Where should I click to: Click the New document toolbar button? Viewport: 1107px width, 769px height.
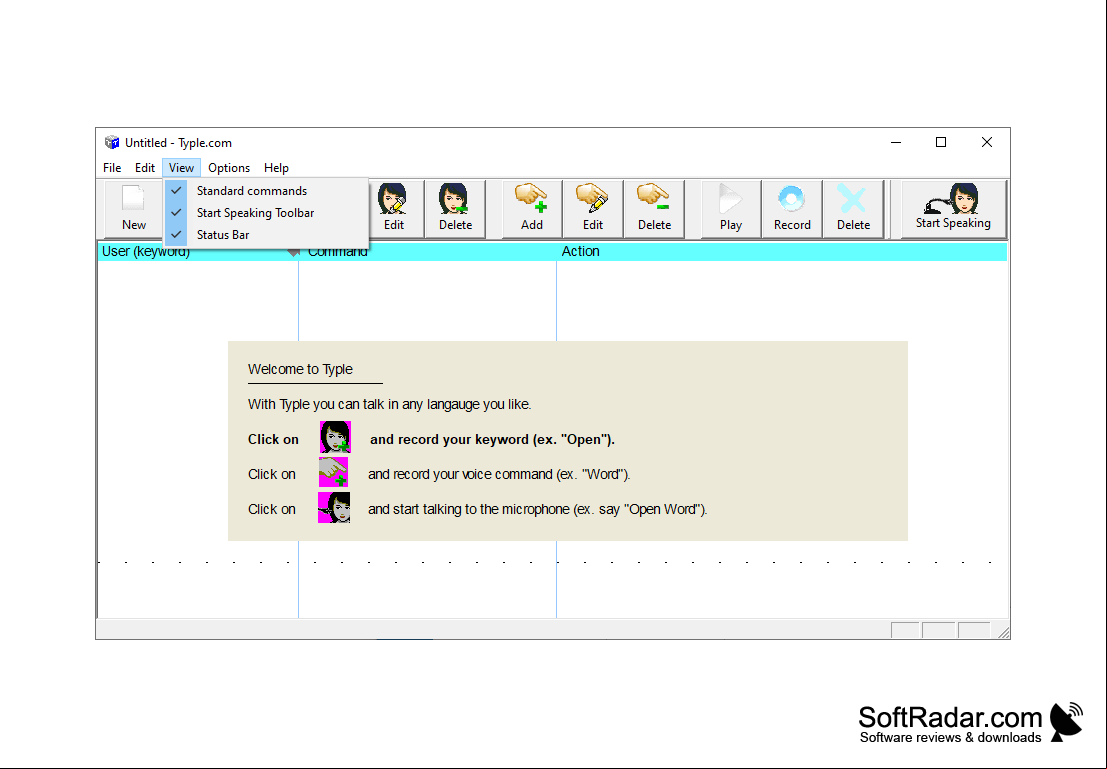click(x=133, y=208)
